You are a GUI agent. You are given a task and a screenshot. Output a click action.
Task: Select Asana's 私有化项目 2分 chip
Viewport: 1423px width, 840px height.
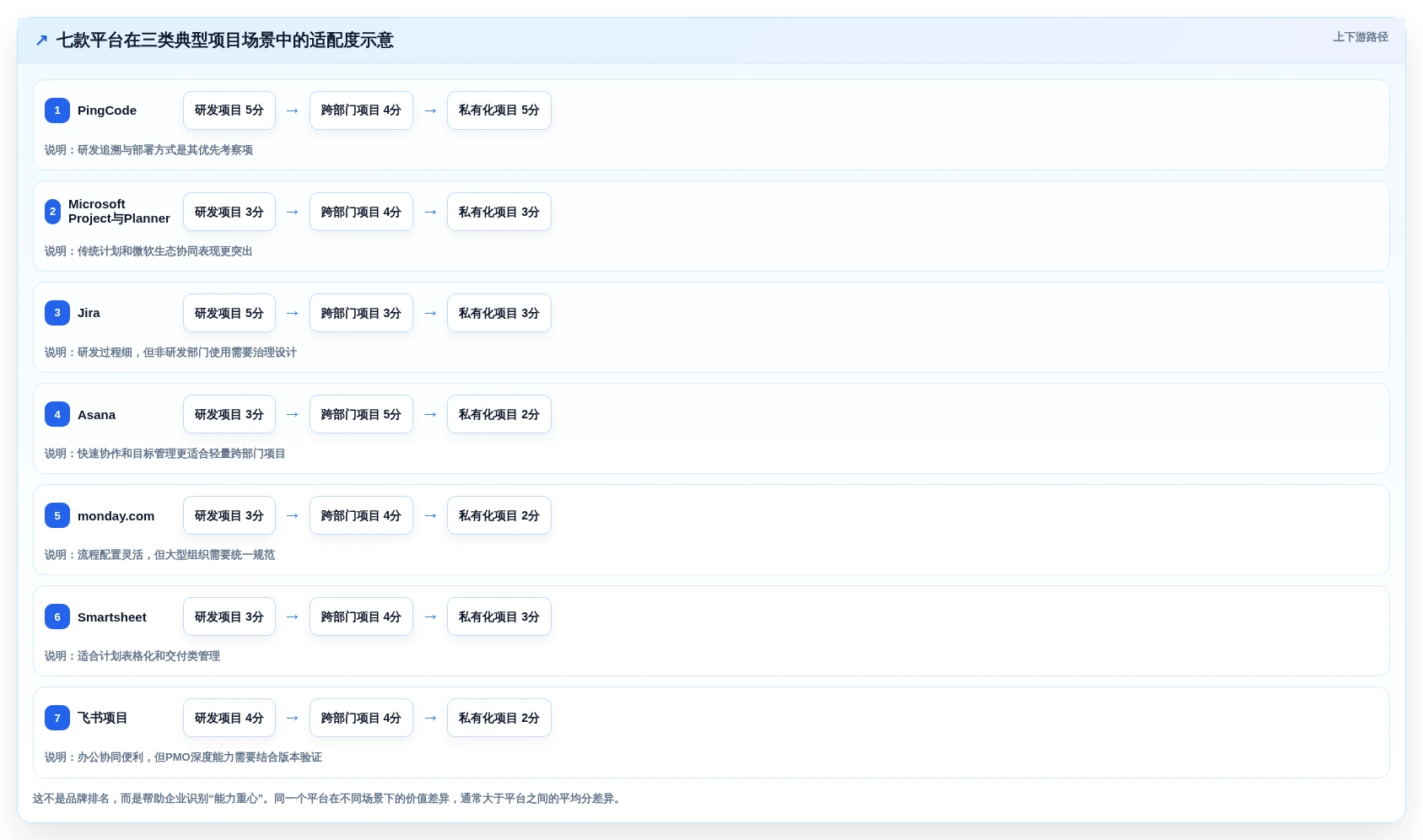(499, 414)
